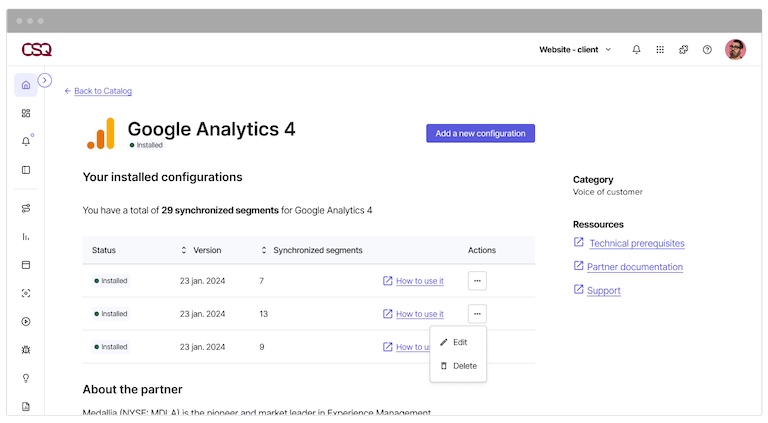Click the Synchronized segments column header
Screen dimensions: 768x423
(318, 250)
